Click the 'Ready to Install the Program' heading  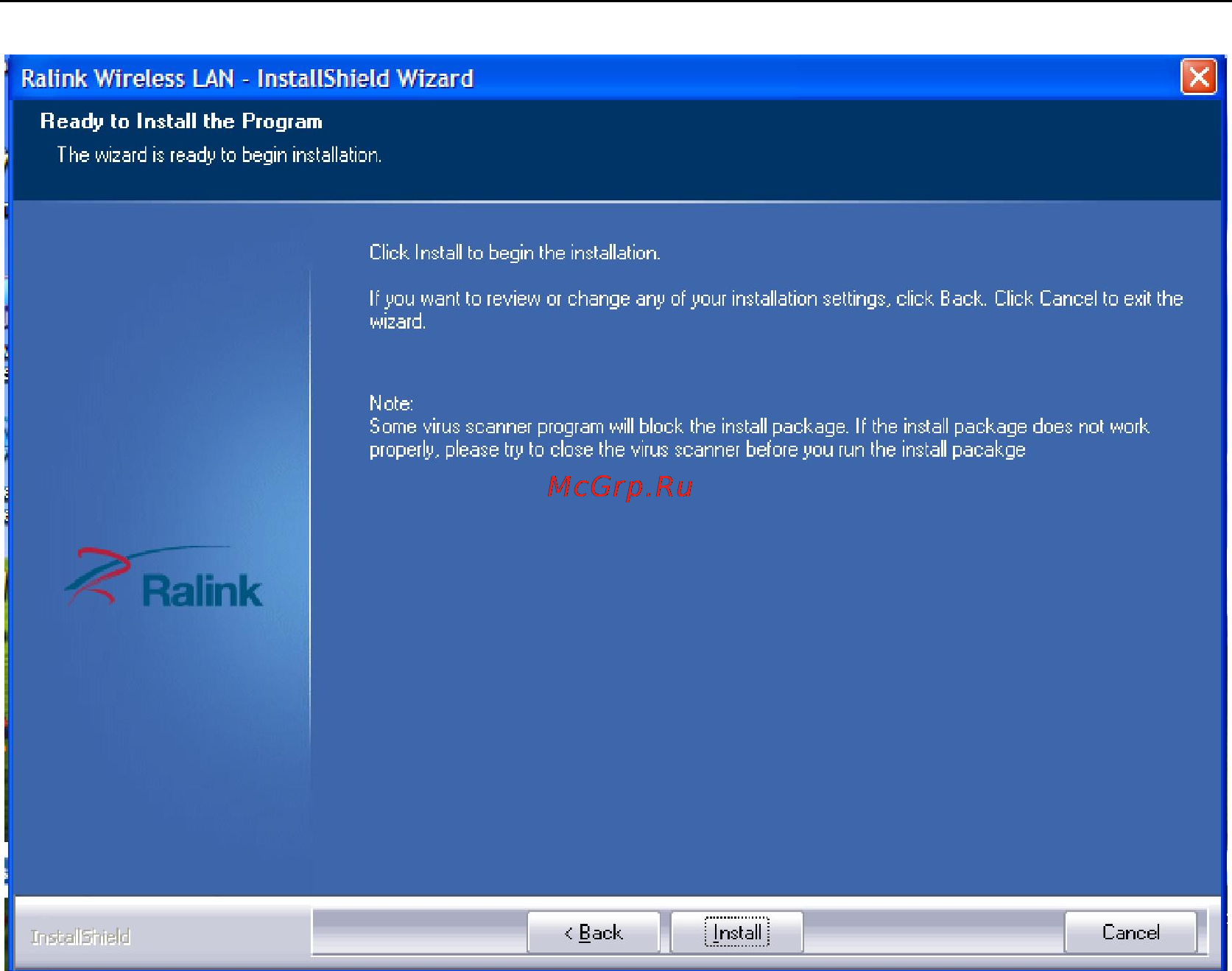coord(181,121)
